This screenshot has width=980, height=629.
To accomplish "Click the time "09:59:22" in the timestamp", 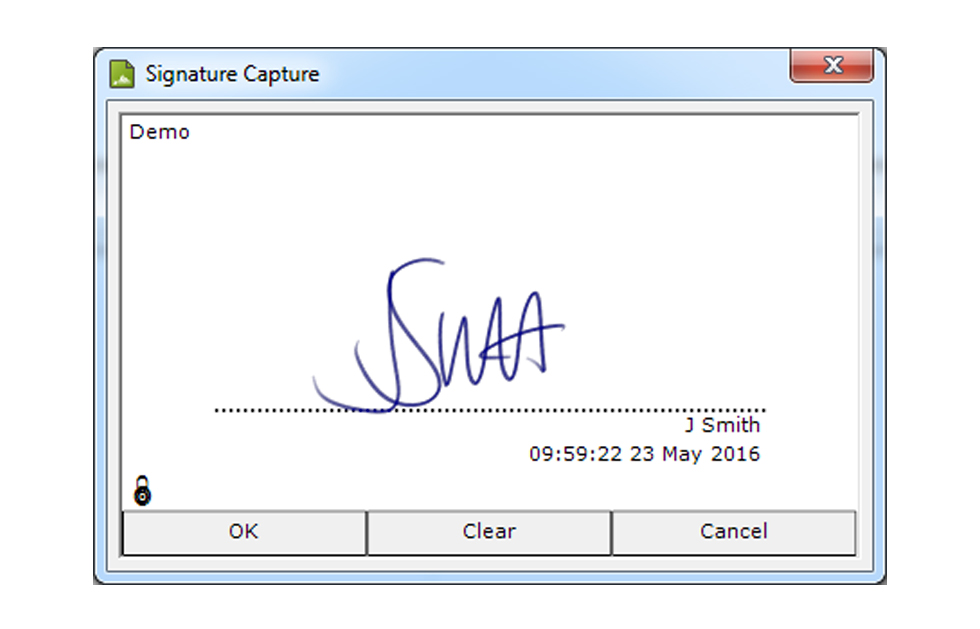I will coord(575,454).
